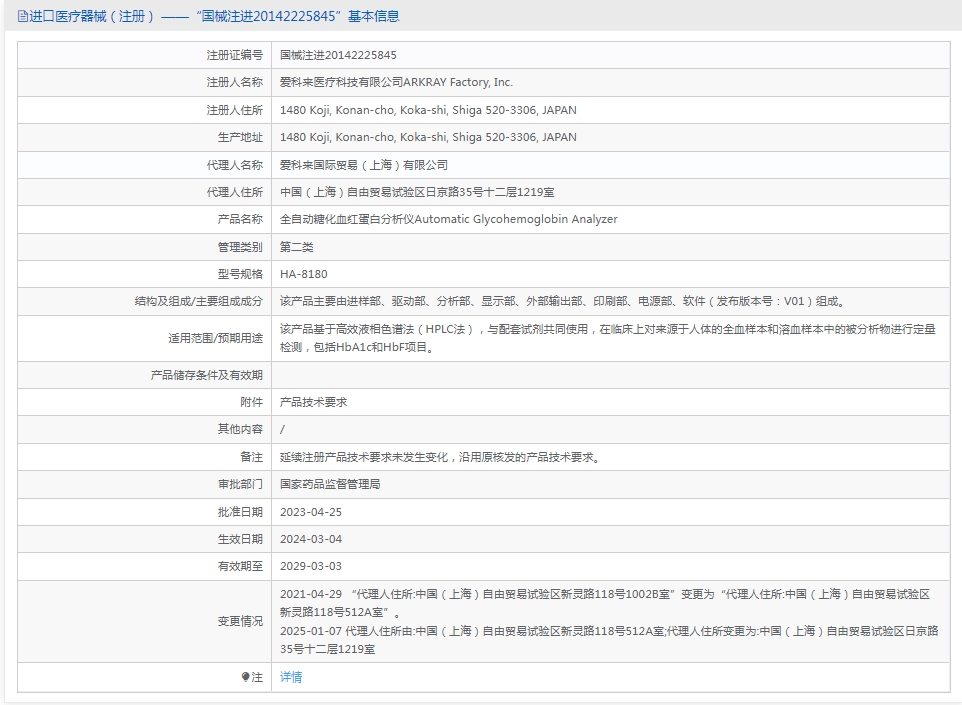Click the 2025-01-07 change record entry
This screenshot has width=962, height=705.
tap(605, 631)
